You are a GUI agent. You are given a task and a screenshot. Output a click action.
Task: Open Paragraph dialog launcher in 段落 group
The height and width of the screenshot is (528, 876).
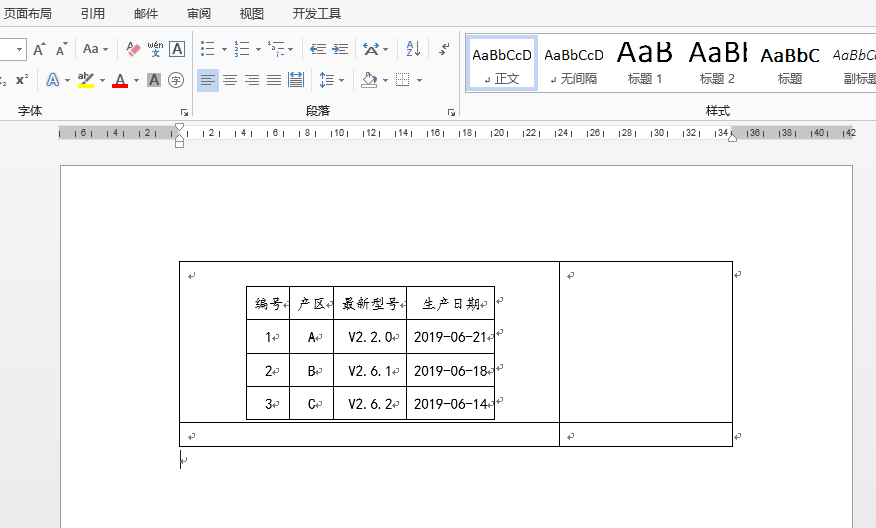click(x=451, y=112)
